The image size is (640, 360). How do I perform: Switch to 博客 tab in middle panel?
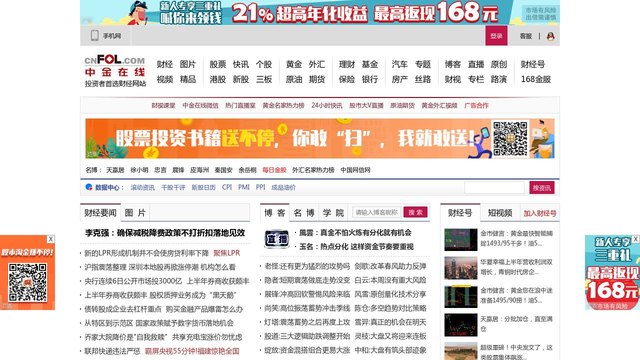coord(275,213)
